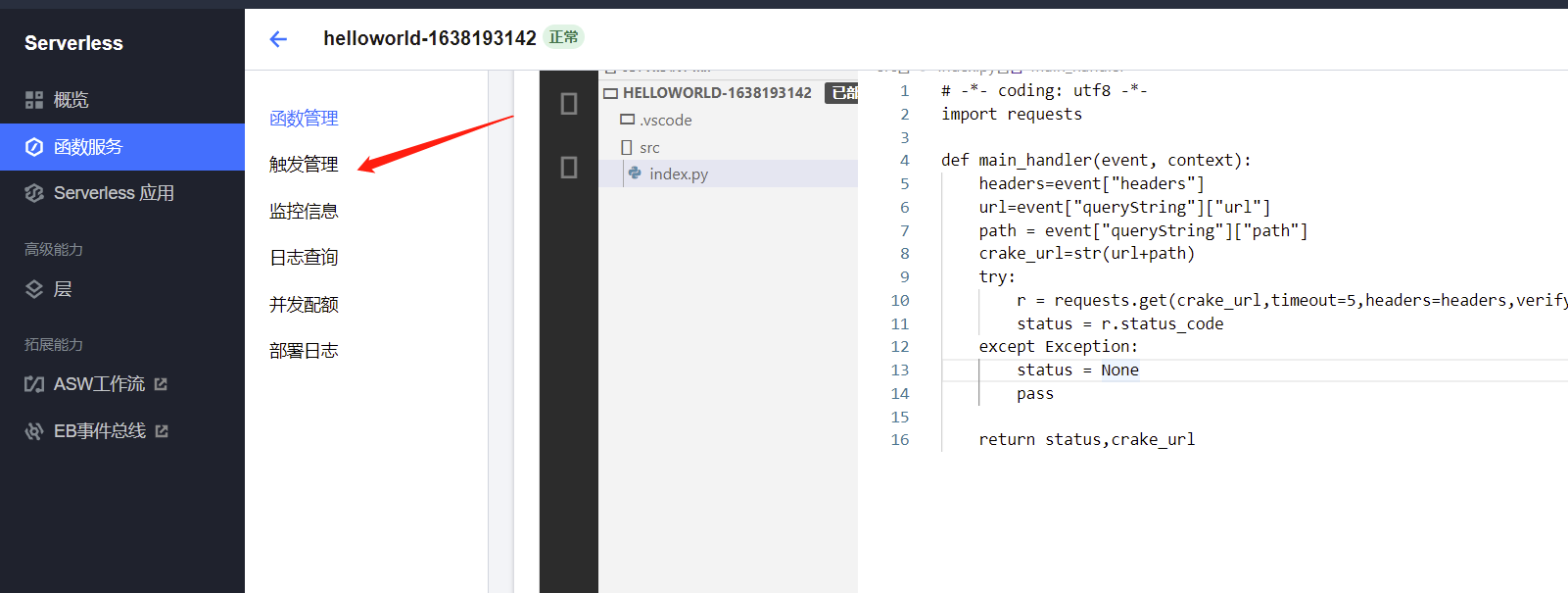The height and width of the screenshot is (593, 1568).
Task: Collapse the HELLOWORLD-1638193142 root folder
Action: coord(611,93)
